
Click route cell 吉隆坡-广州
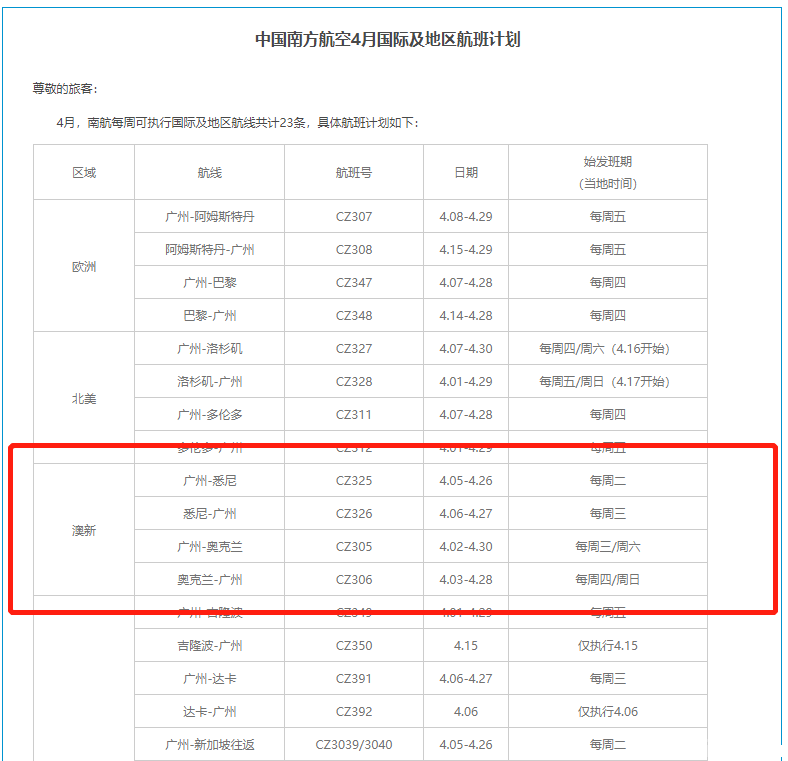pyautogui.click(x=210, y=645)
